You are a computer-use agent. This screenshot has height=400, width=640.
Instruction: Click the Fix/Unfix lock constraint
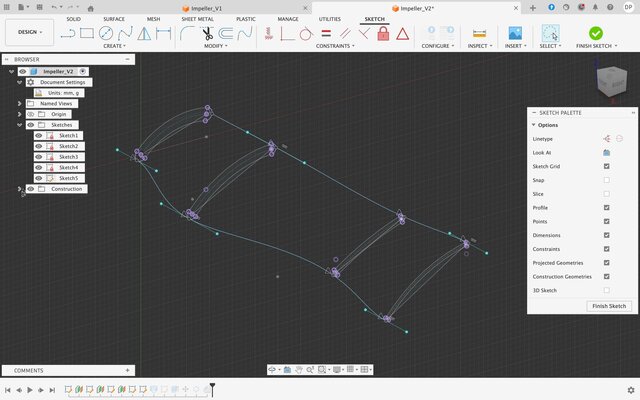[382, 33]
